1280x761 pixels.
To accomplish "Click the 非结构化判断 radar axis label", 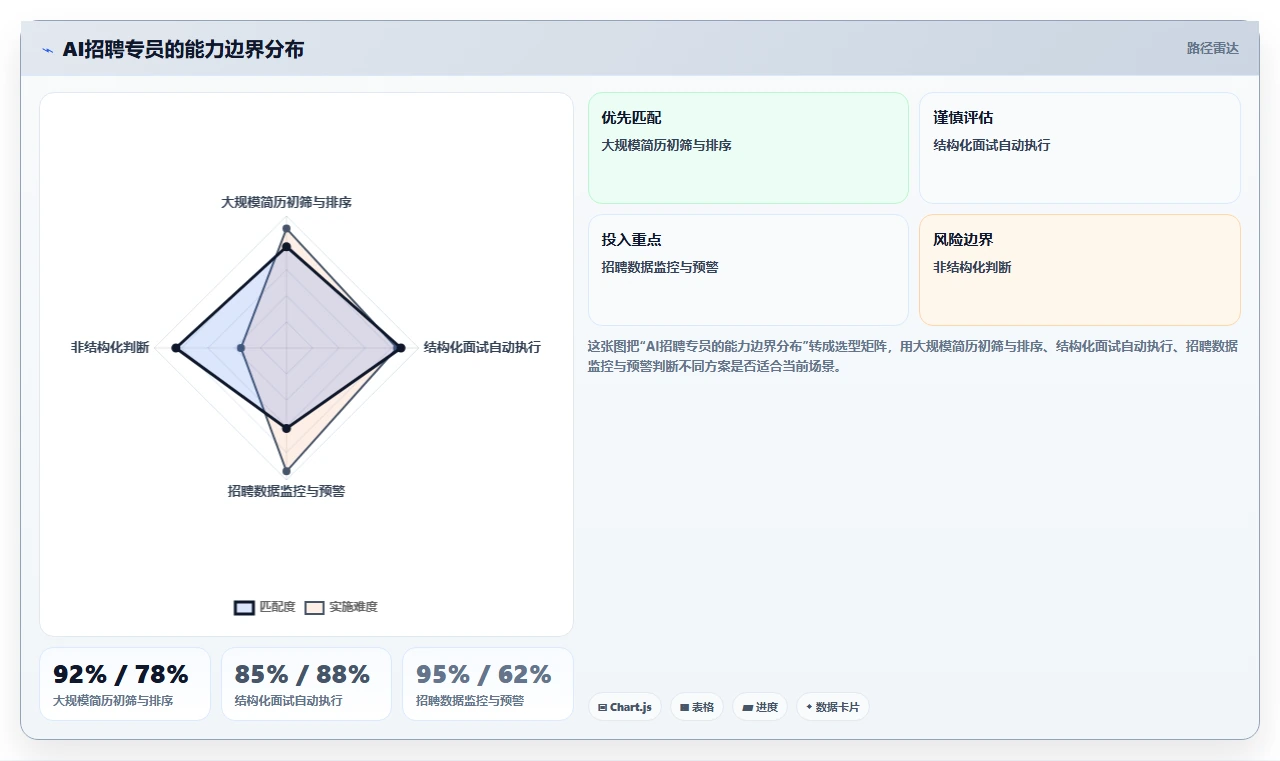I will coord(110,347).
